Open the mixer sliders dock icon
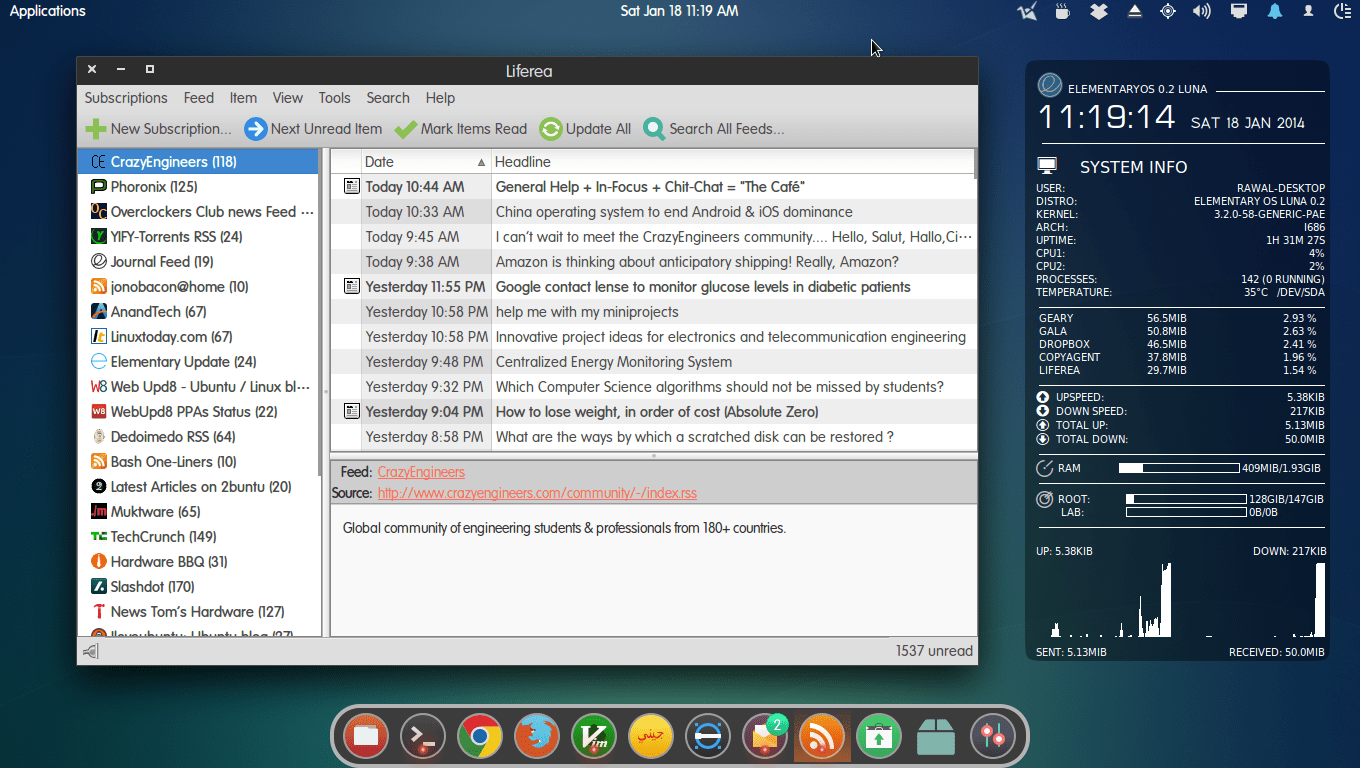 pyautogui.click(x=993, y=738)
